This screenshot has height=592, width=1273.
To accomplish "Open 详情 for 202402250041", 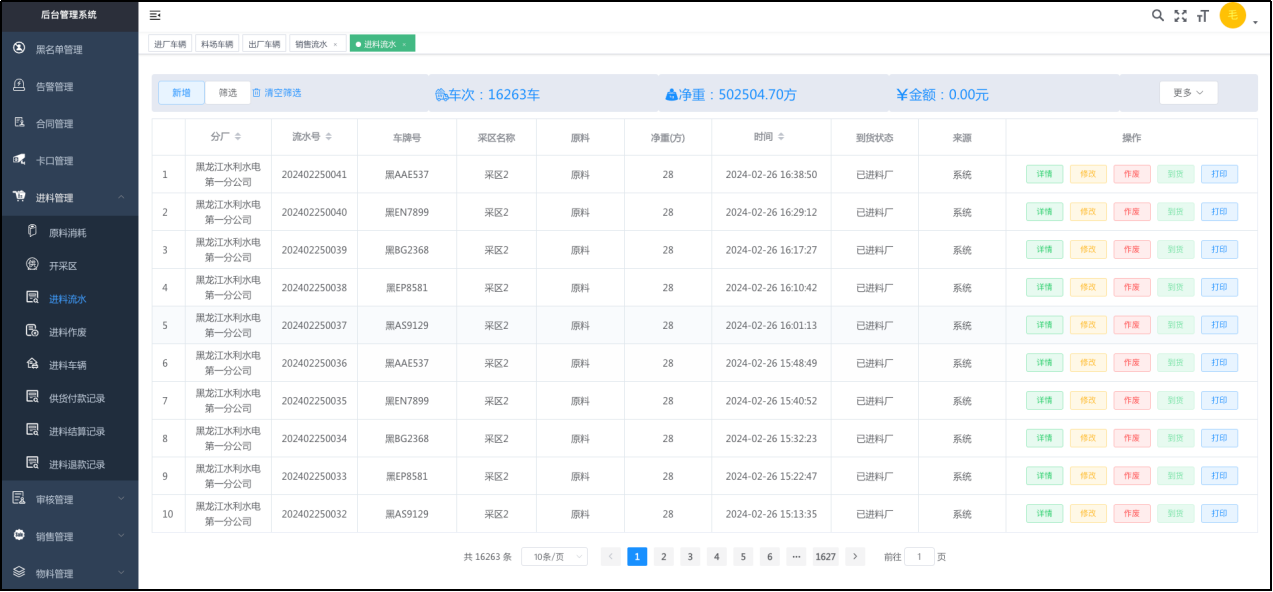I will 1044,174.
